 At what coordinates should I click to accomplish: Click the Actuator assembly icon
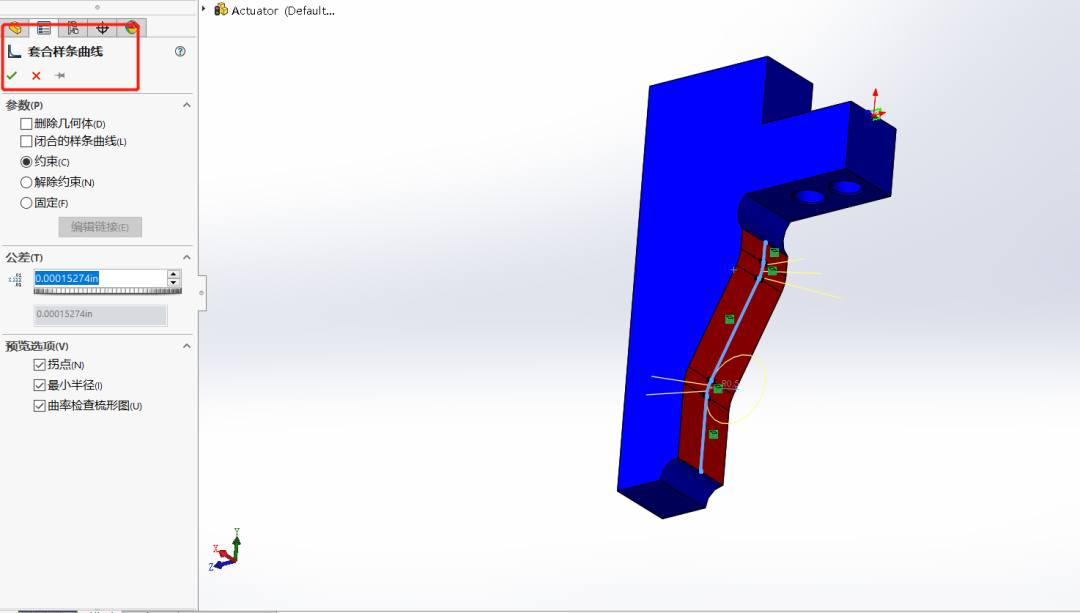(221, 10)
